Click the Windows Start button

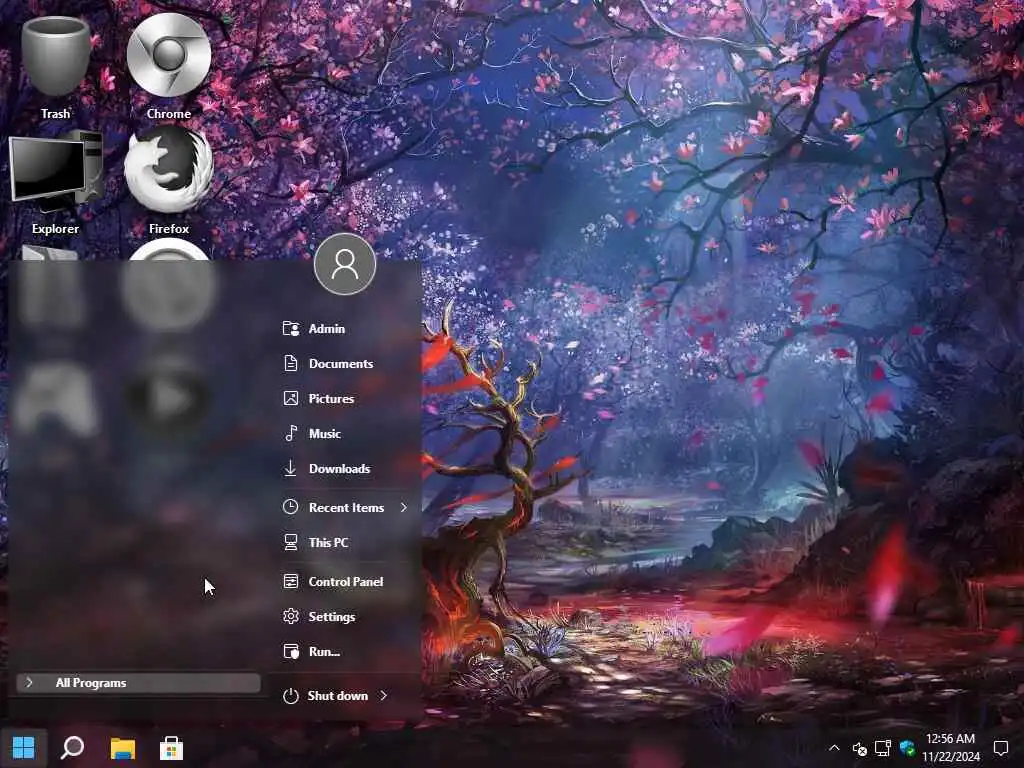tap(24, 748)
